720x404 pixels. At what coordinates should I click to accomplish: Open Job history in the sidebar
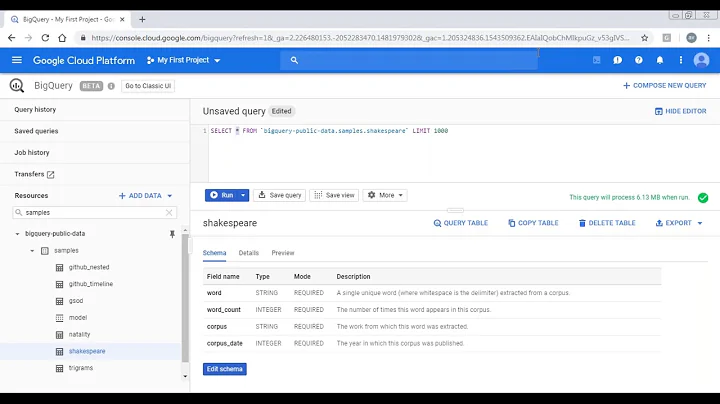coord(32,153)
